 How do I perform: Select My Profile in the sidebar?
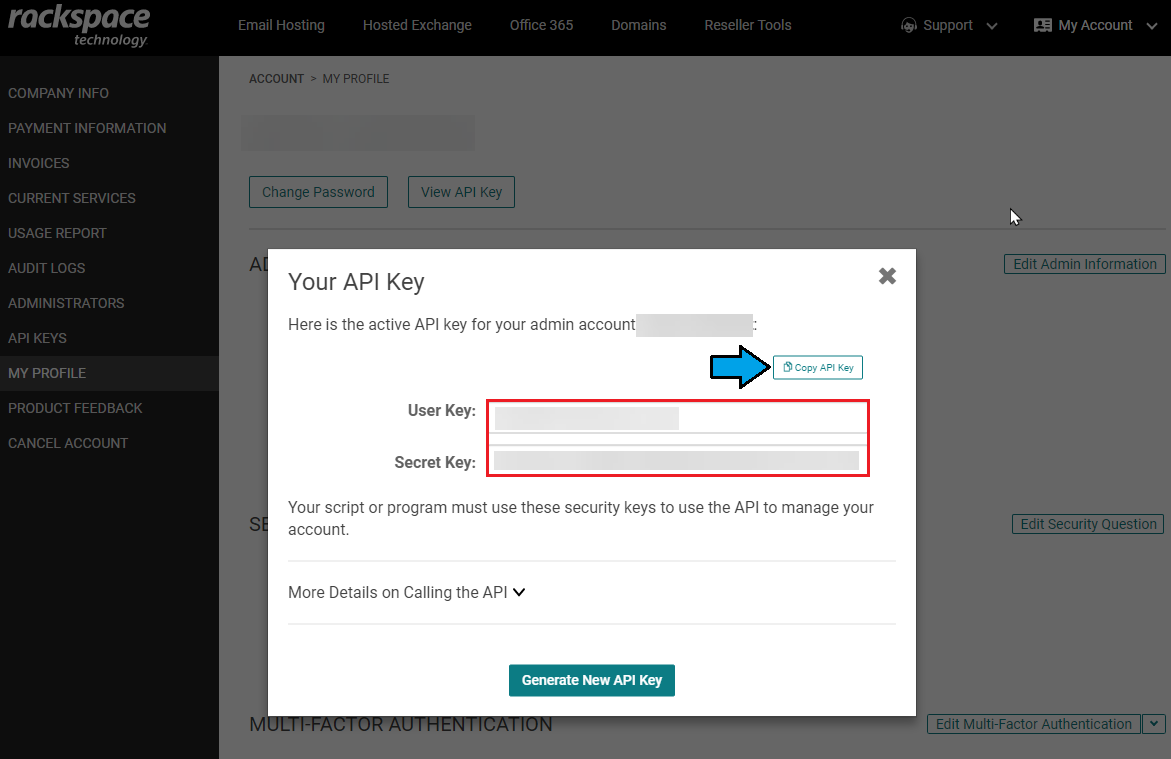(x=109, y=374)
